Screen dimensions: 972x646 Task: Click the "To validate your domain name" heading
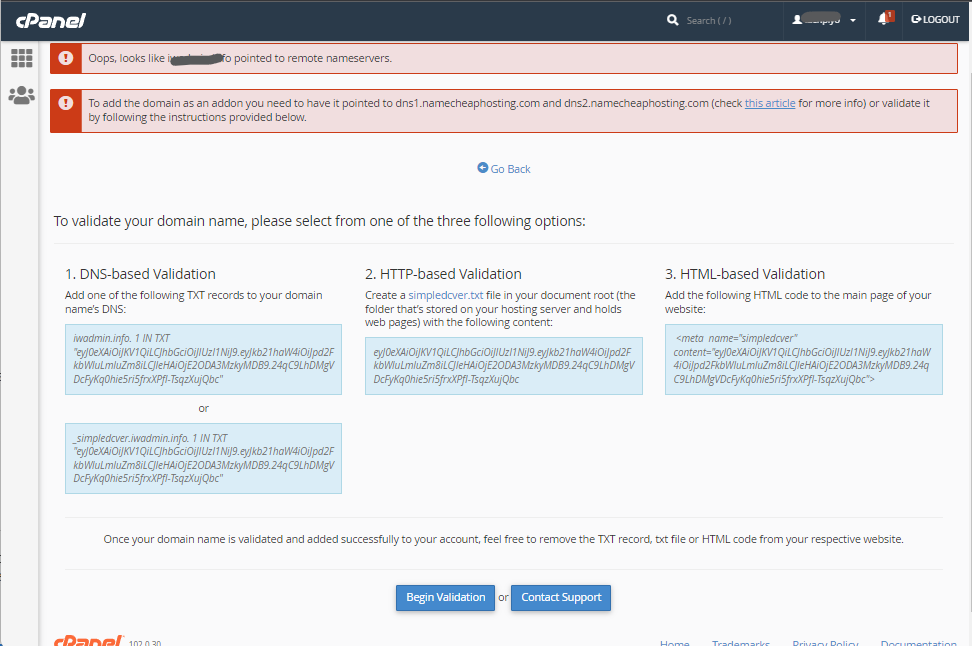click(319, 221)
